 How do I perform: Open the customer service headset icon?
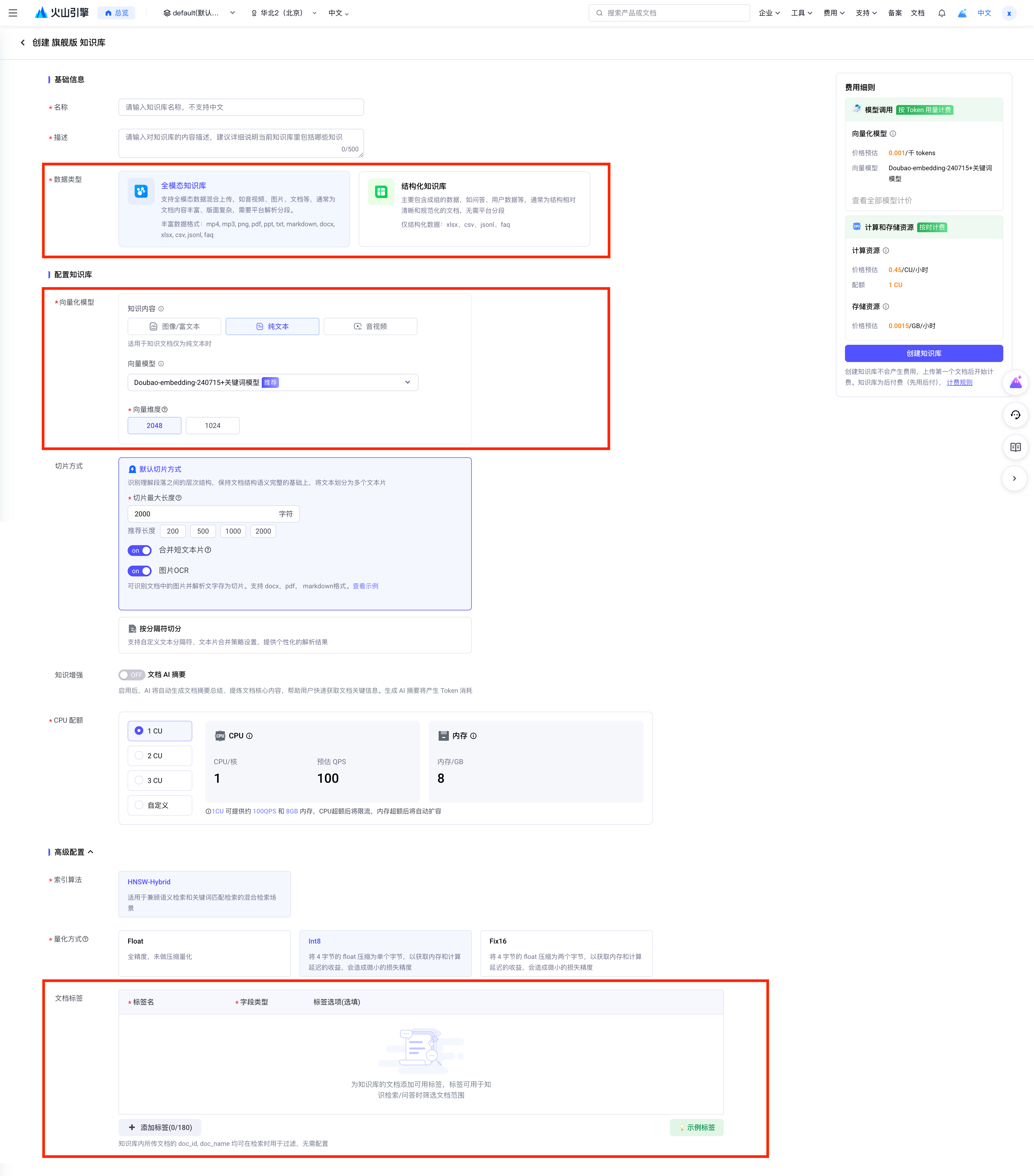pos(1015,415)
